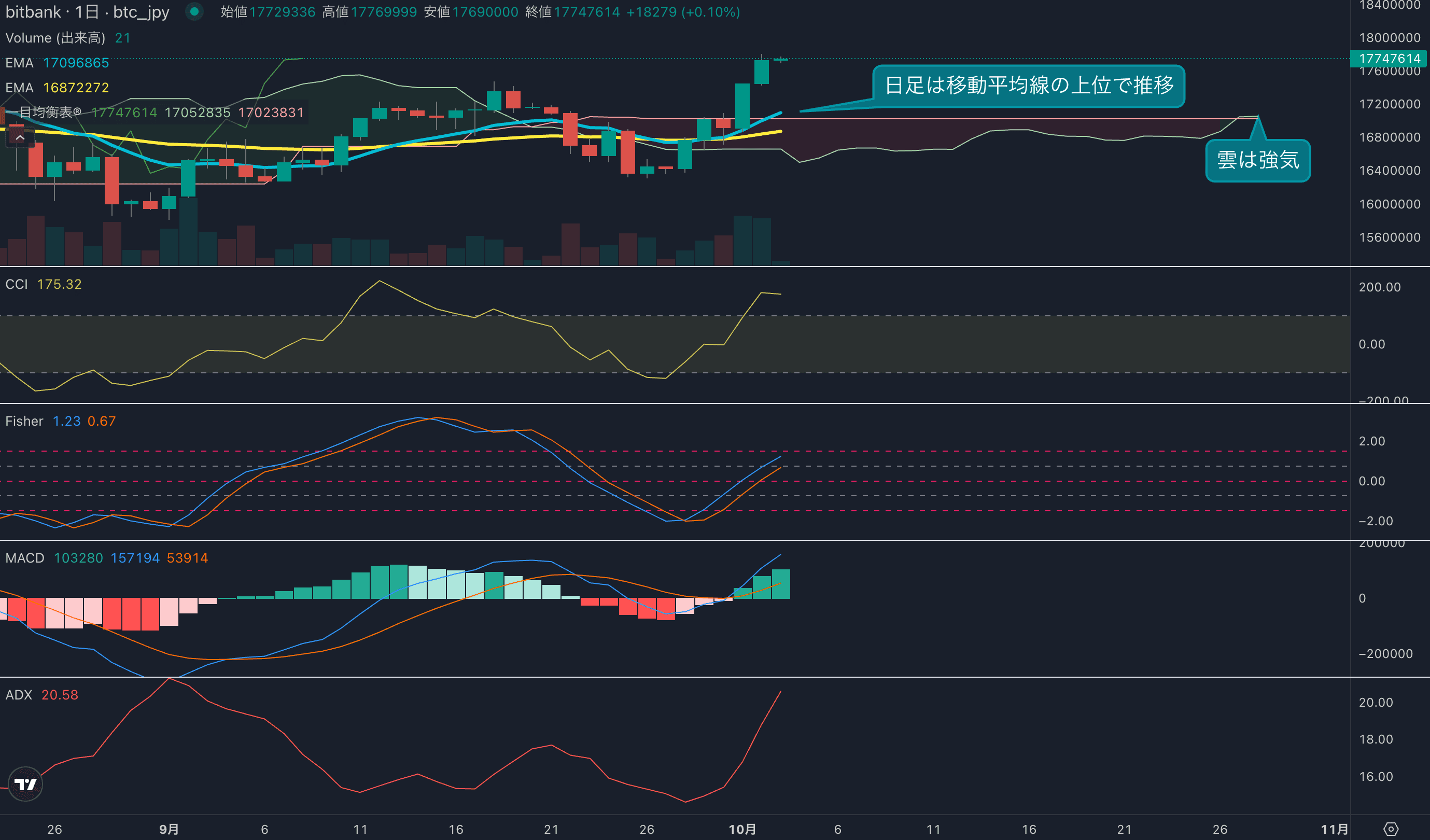The width and height of the screenshot is (1430, 840).
Task: Select the '日足は移動平均線の上位で推移' annotation callout
Action: pos(1028,86)
